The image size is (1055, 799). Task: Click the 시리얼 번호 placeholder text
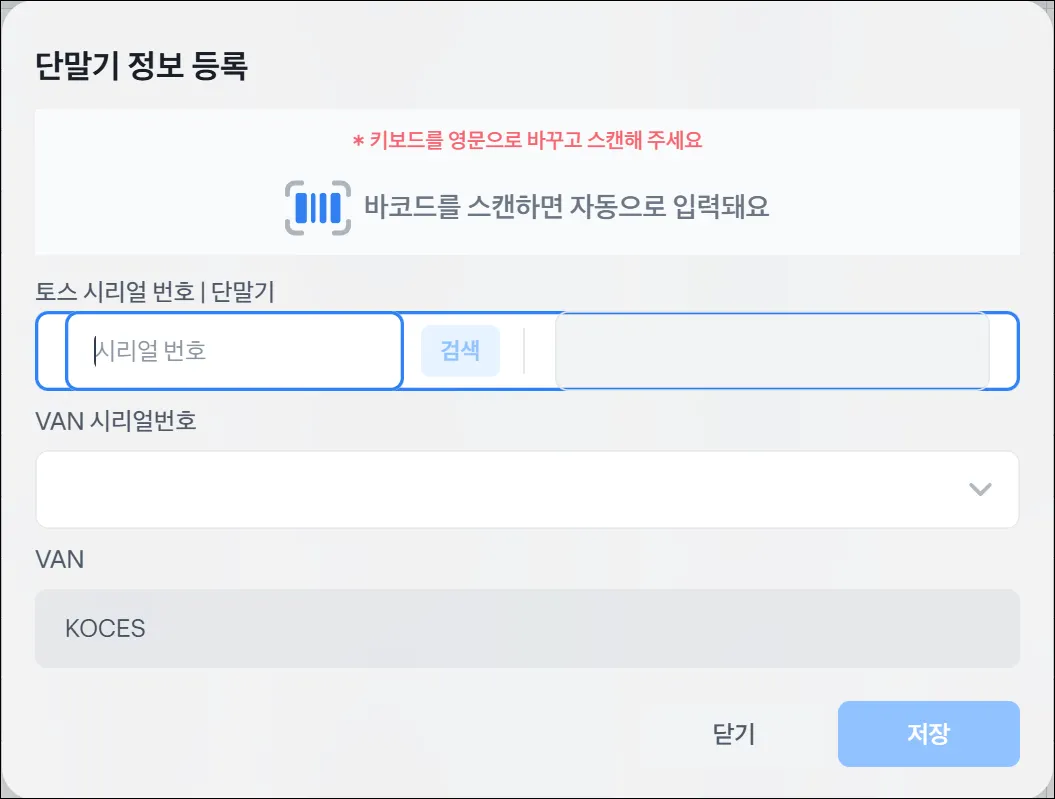(151, 351)
